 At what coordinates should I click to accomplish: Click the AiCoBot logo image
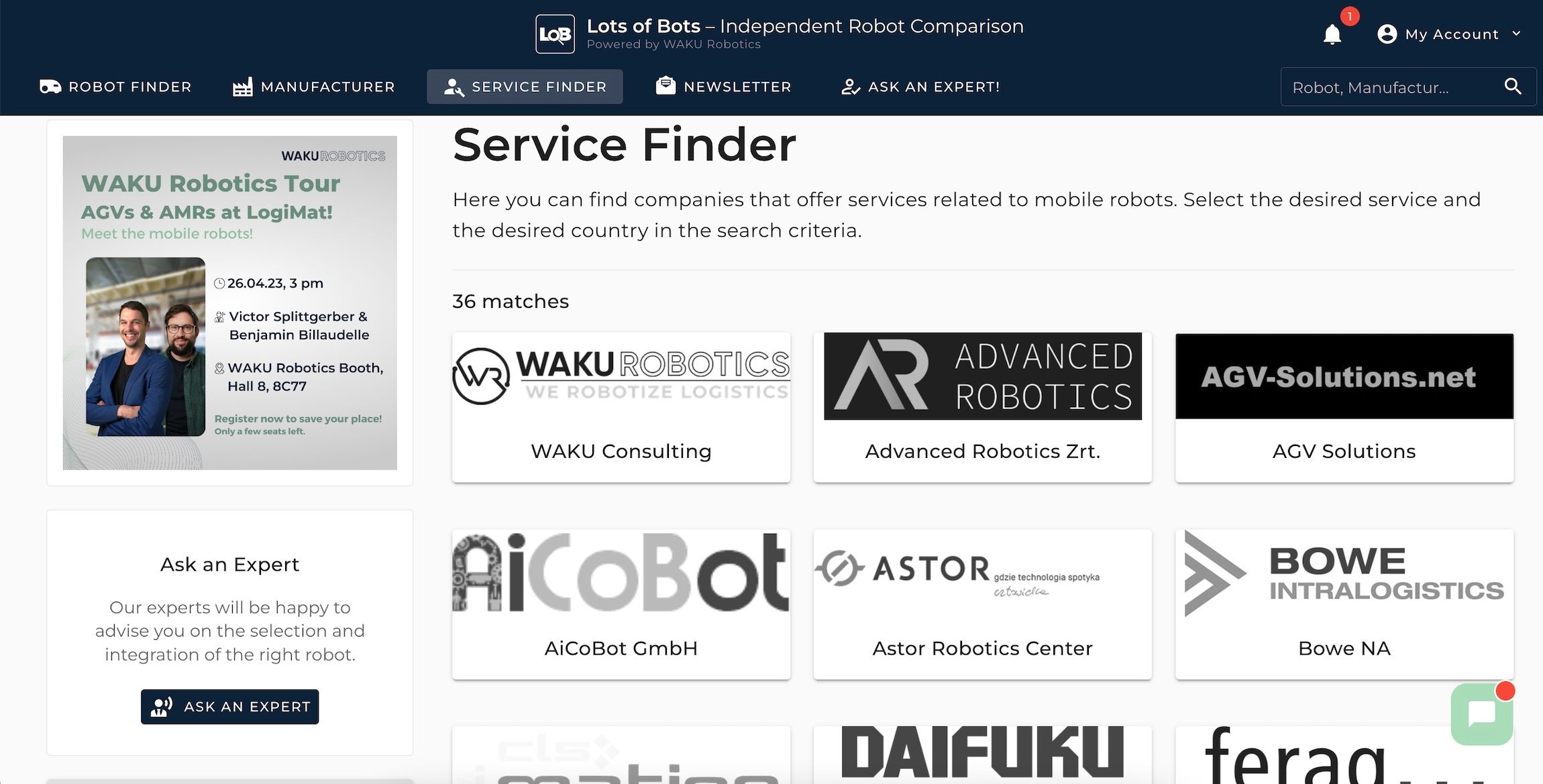point(621,572)
